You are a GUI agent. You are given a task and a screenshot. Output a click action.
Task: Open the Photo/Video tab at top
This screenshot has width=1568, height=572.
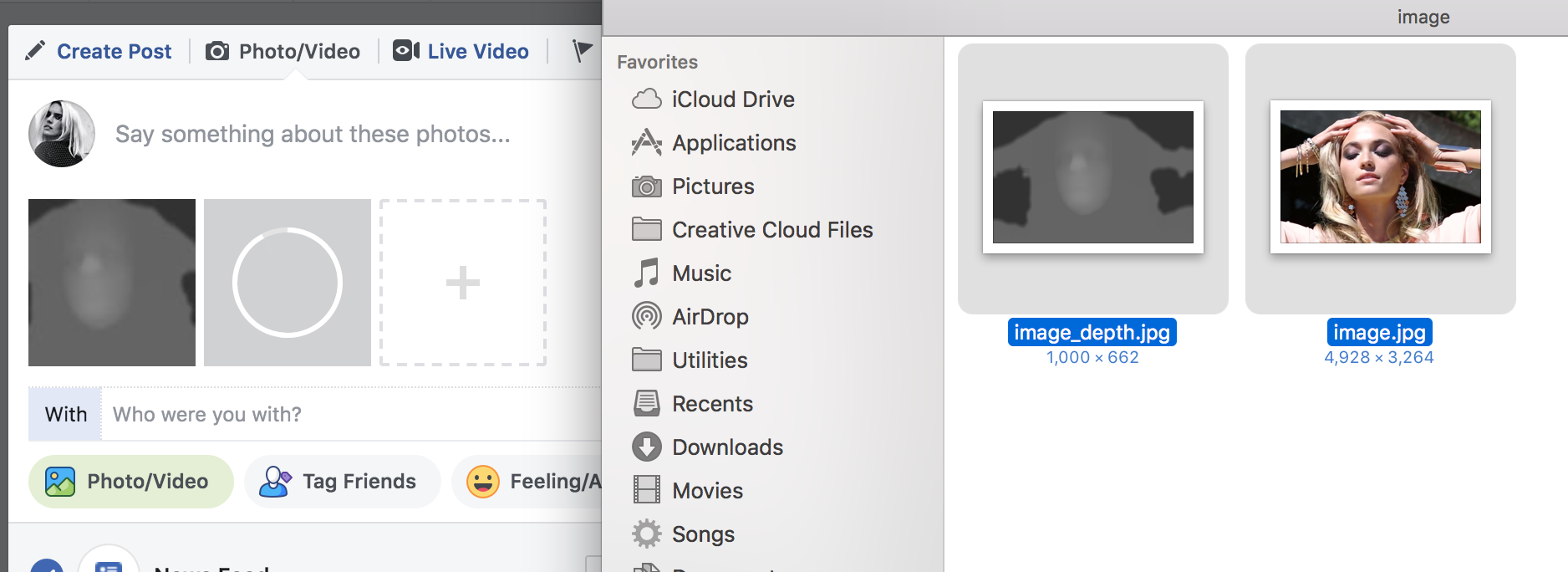tap(299, 51)
